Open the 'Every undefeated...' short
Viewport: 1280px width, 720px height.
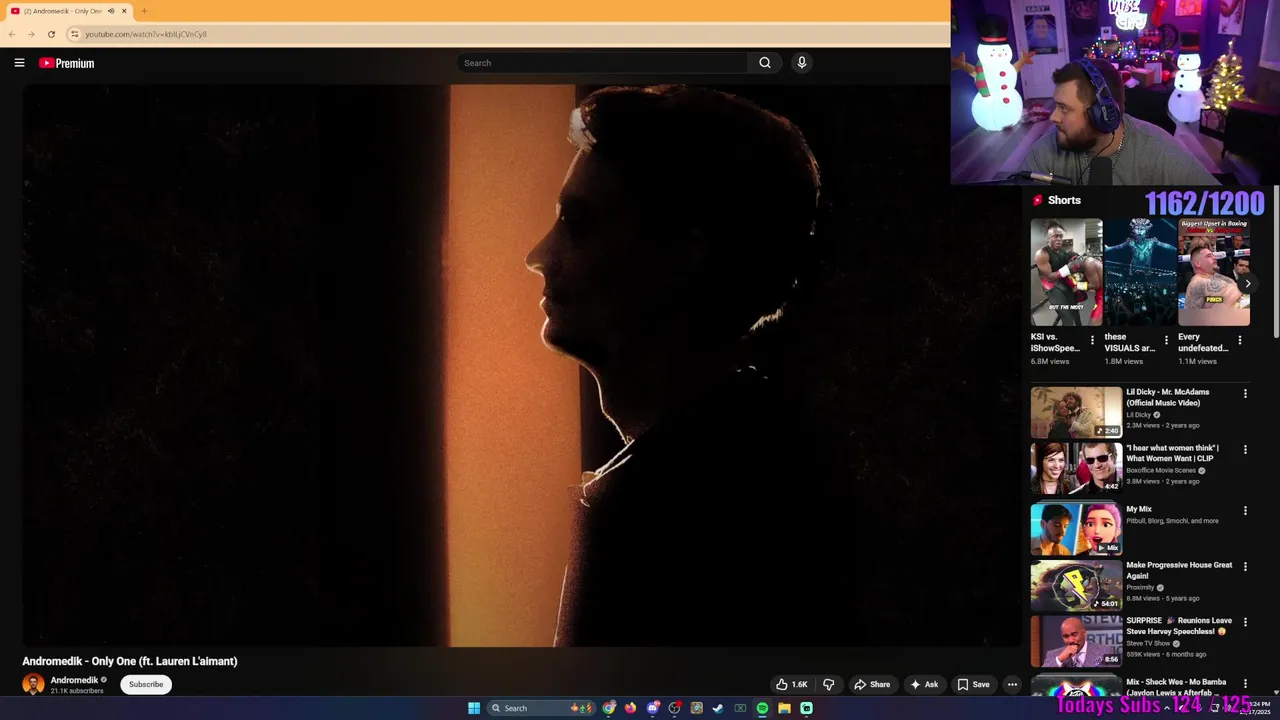pos(1214,272)
